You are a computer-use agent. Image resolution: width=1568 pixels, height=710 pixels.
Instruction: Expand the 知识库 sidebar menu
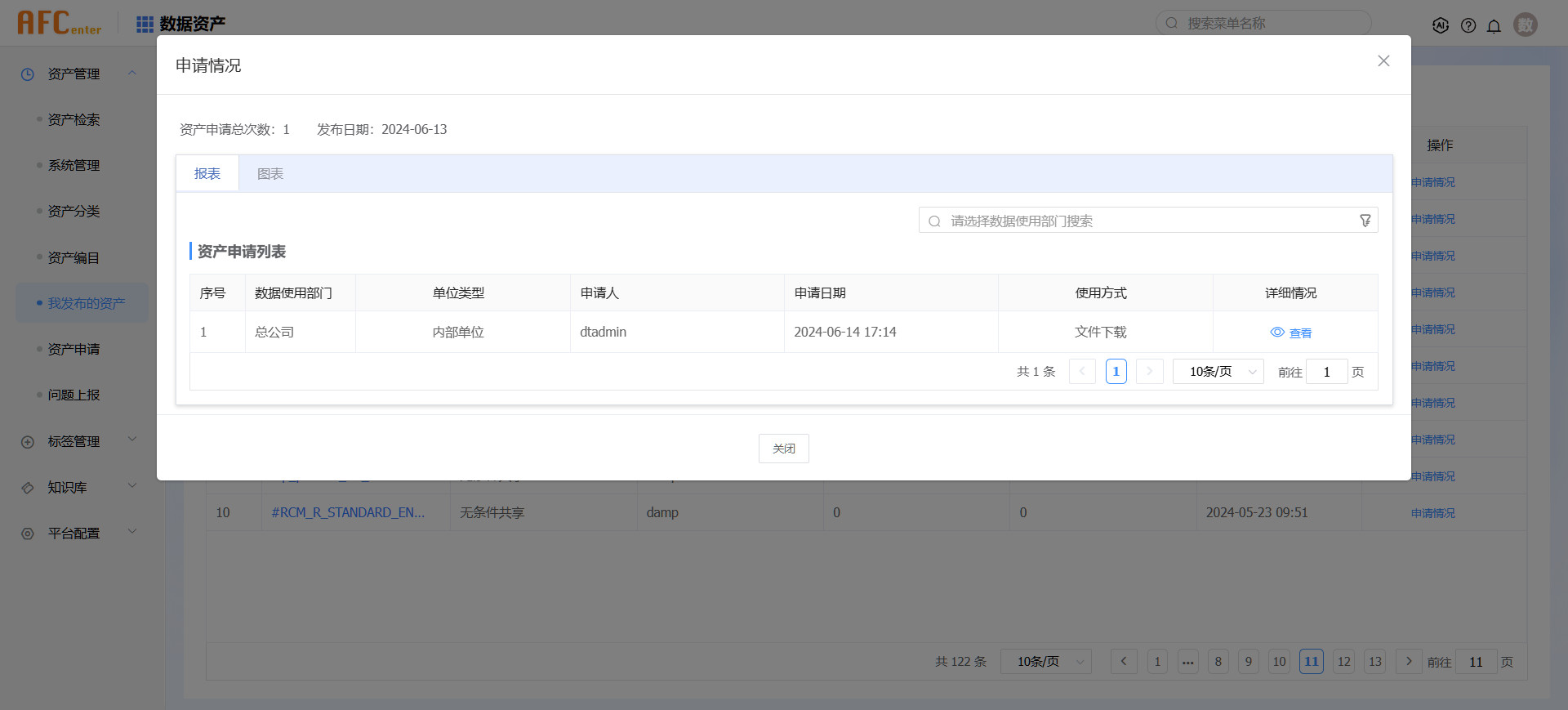click(x=131, y=486)
